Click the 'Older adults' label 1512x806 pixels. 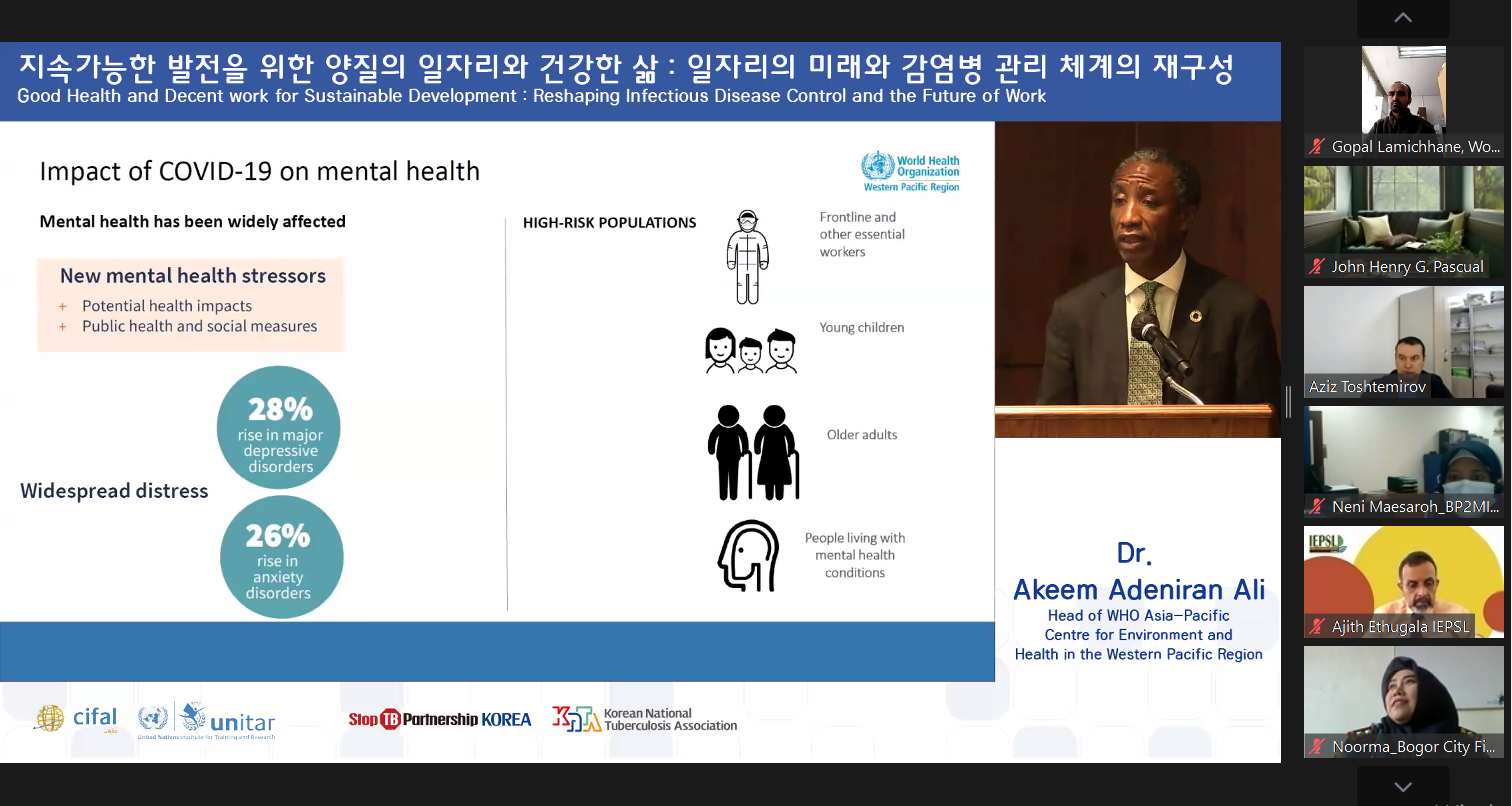[862, 435]
